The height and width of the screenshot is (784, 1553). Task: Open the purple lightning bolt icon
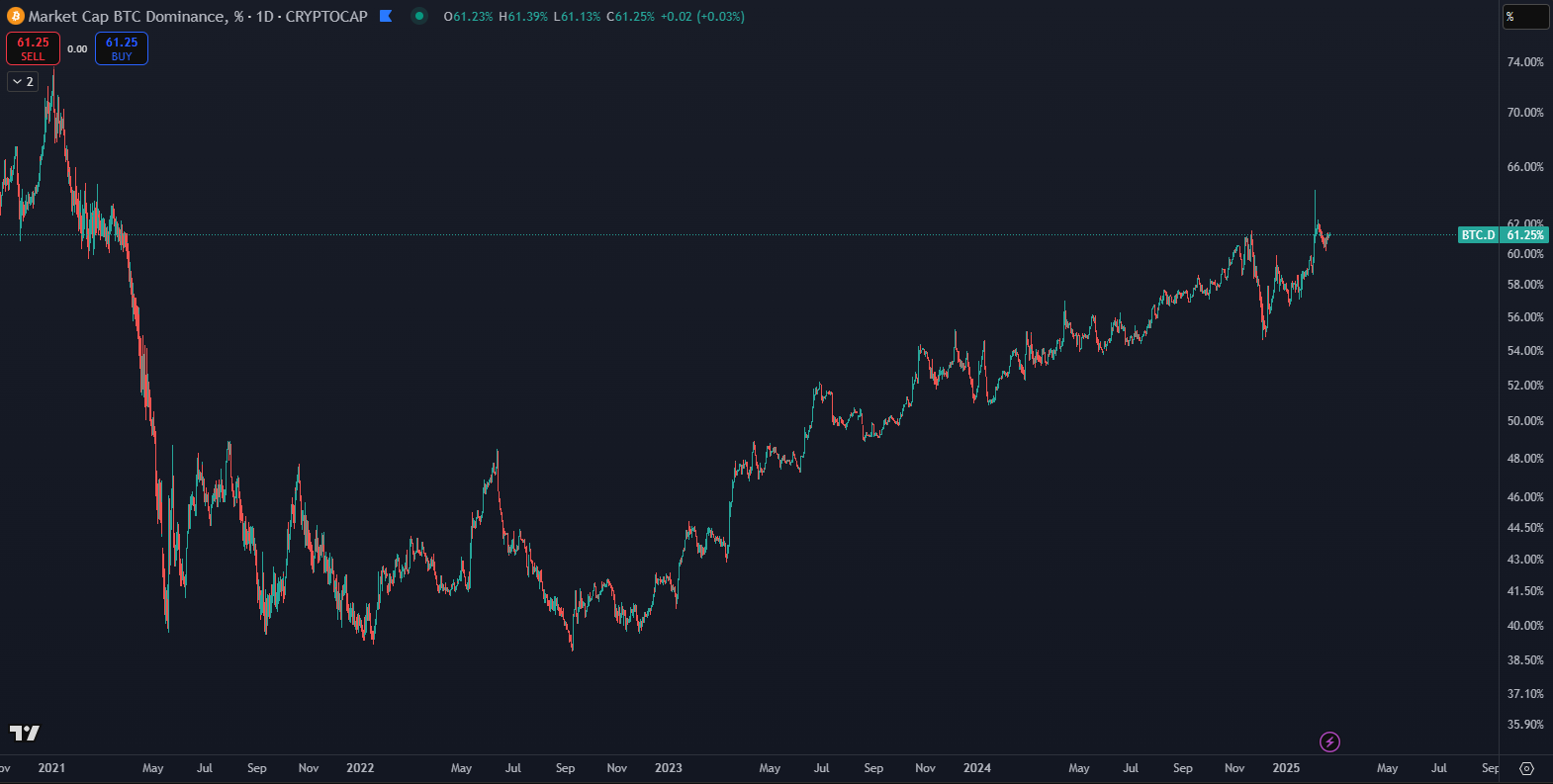pyautogui.click(x=1330, y=741)
